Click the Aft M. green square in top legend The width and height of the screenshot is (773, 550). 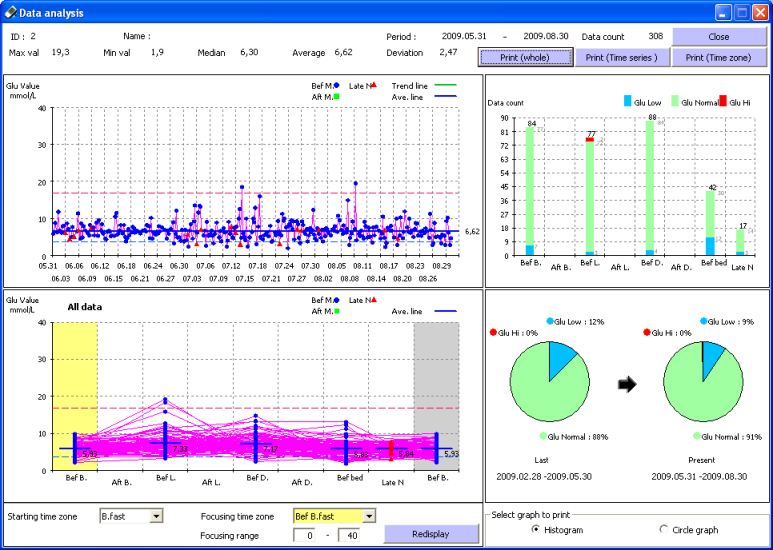click(x=337, y=97)
